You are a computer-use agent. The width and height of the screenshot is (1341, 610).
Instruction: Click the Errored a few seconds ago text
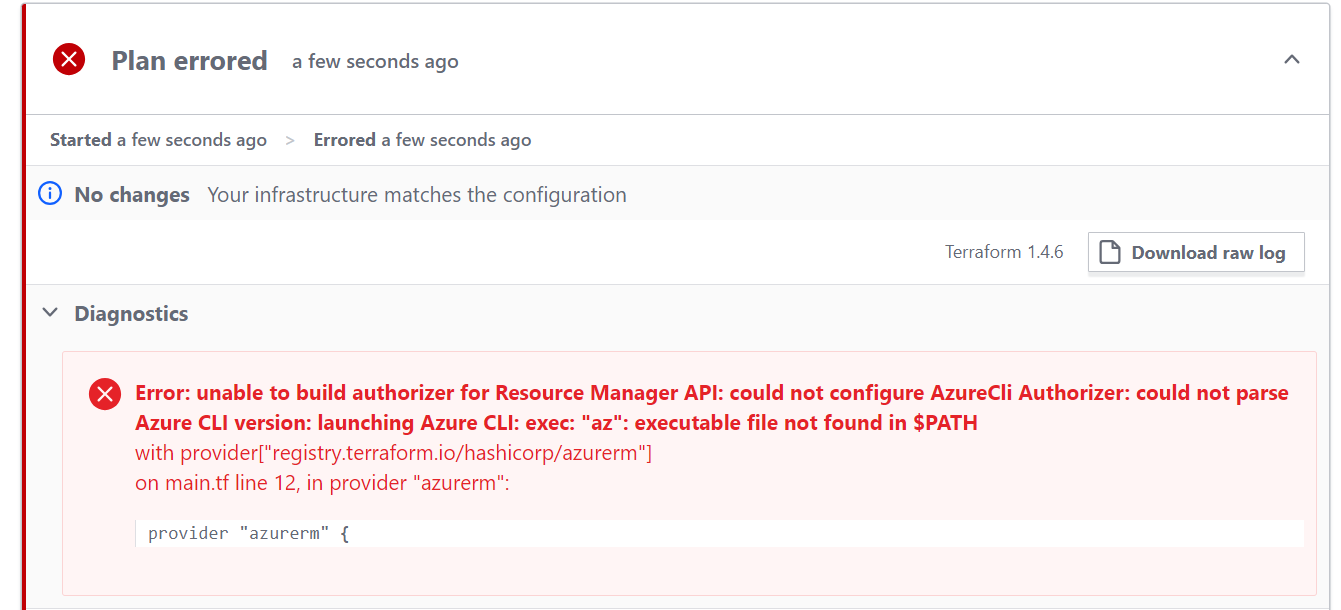(x=422, y=140)
